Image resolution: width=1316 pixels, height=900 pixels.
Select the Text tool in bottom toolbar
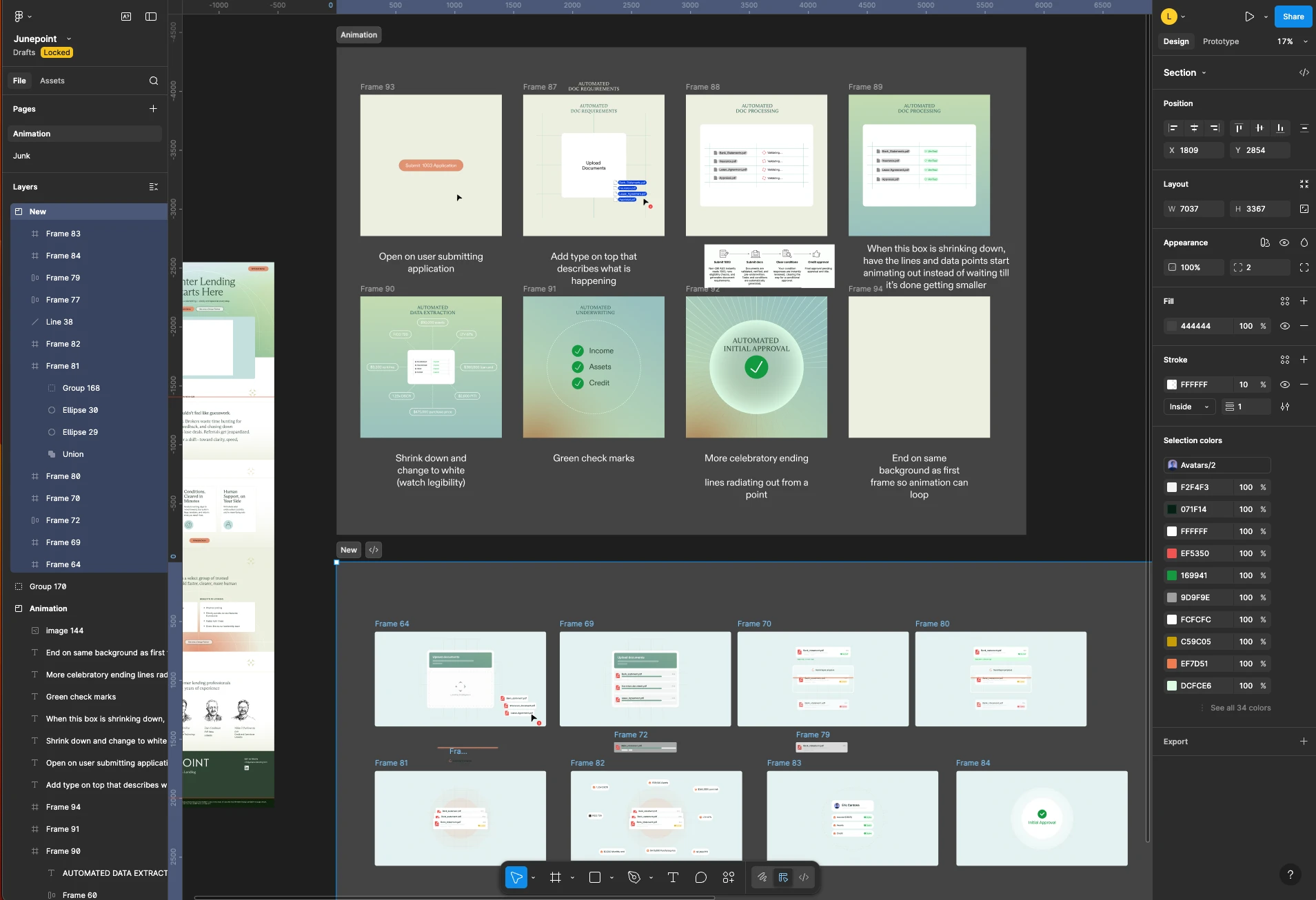(673, 877)
